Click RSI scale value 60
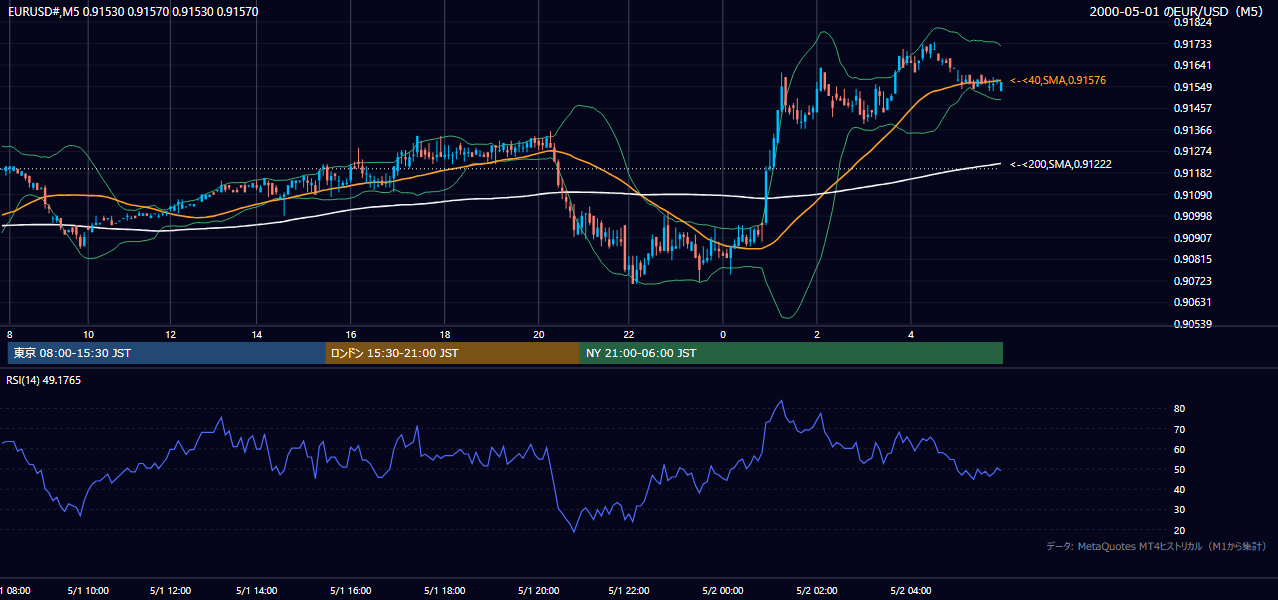 pos(1179,449)
